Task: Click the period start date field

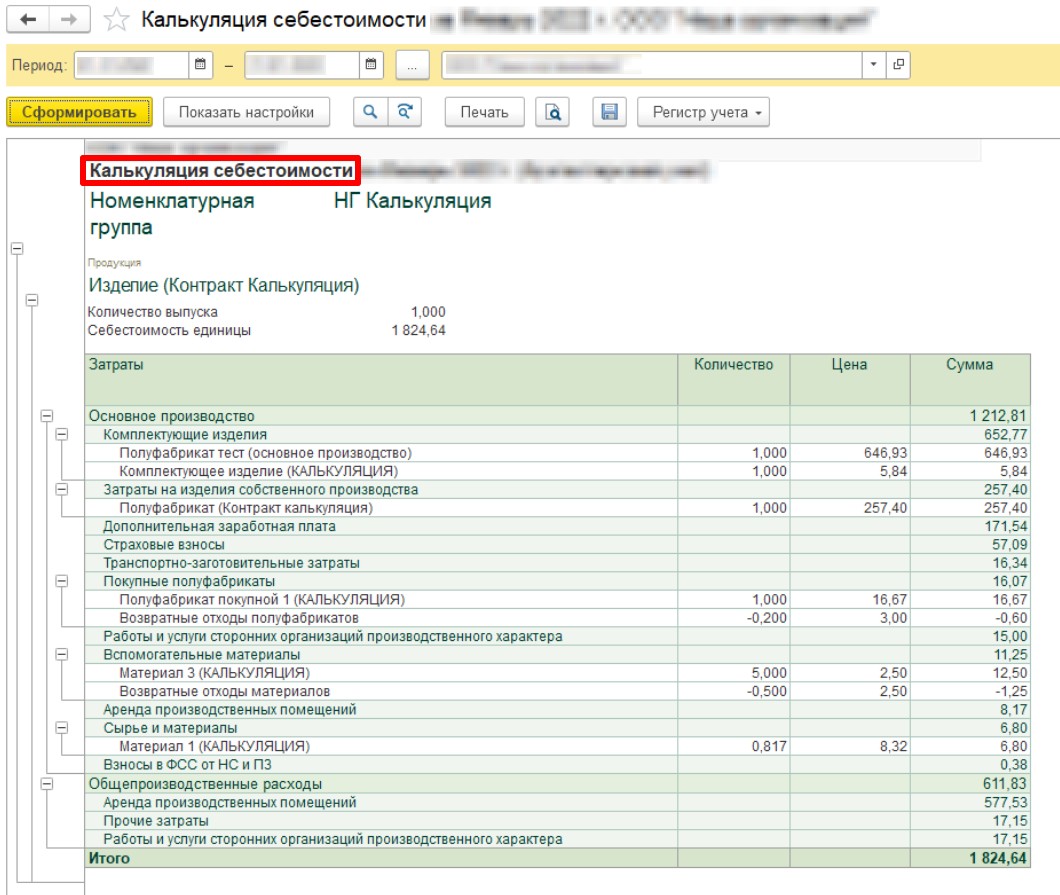Action: coord(131,65)
